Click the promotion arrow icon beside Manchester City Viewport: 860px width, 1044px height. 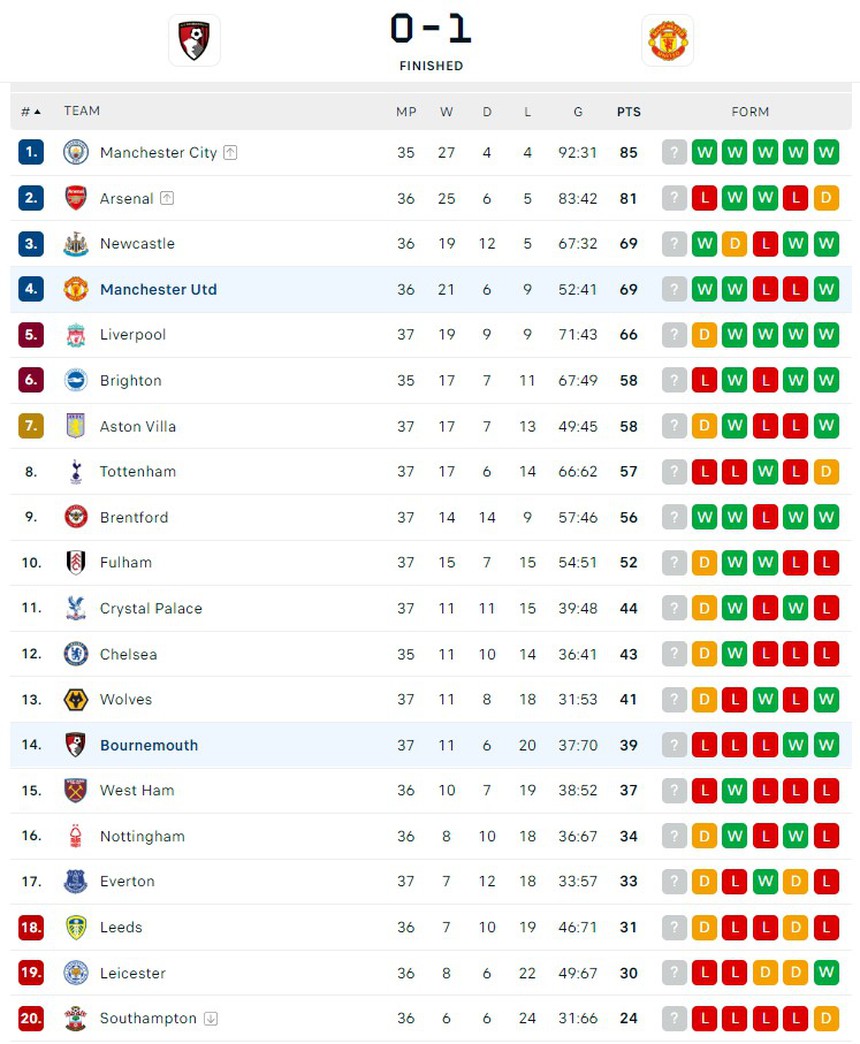point(230,153)
